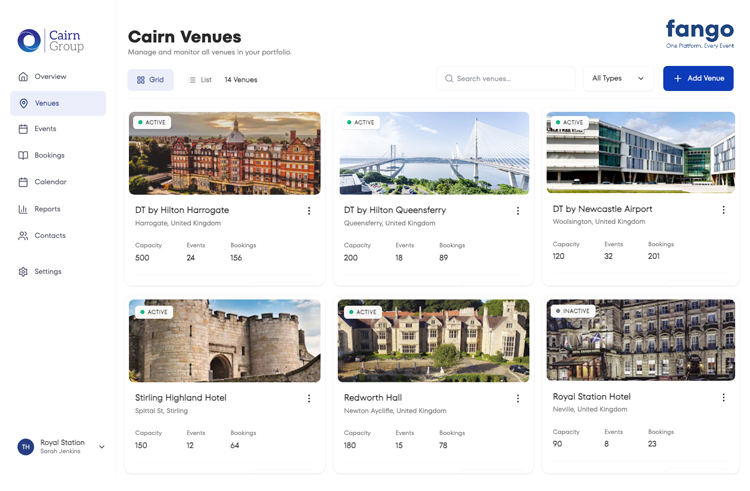750x491 pixels.
Task: Open the Royal Station Hotel title
Action: point(591,396)
